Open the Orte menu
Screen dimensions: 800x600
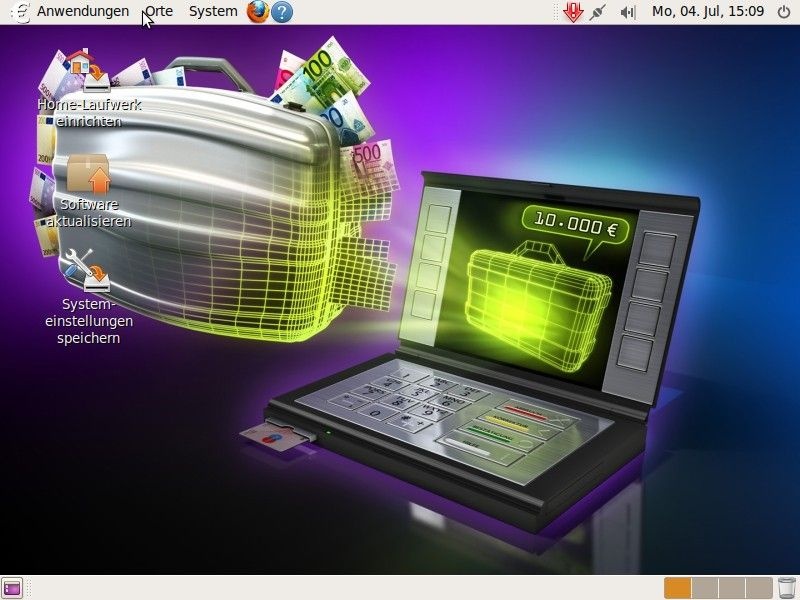click(159, 11)
